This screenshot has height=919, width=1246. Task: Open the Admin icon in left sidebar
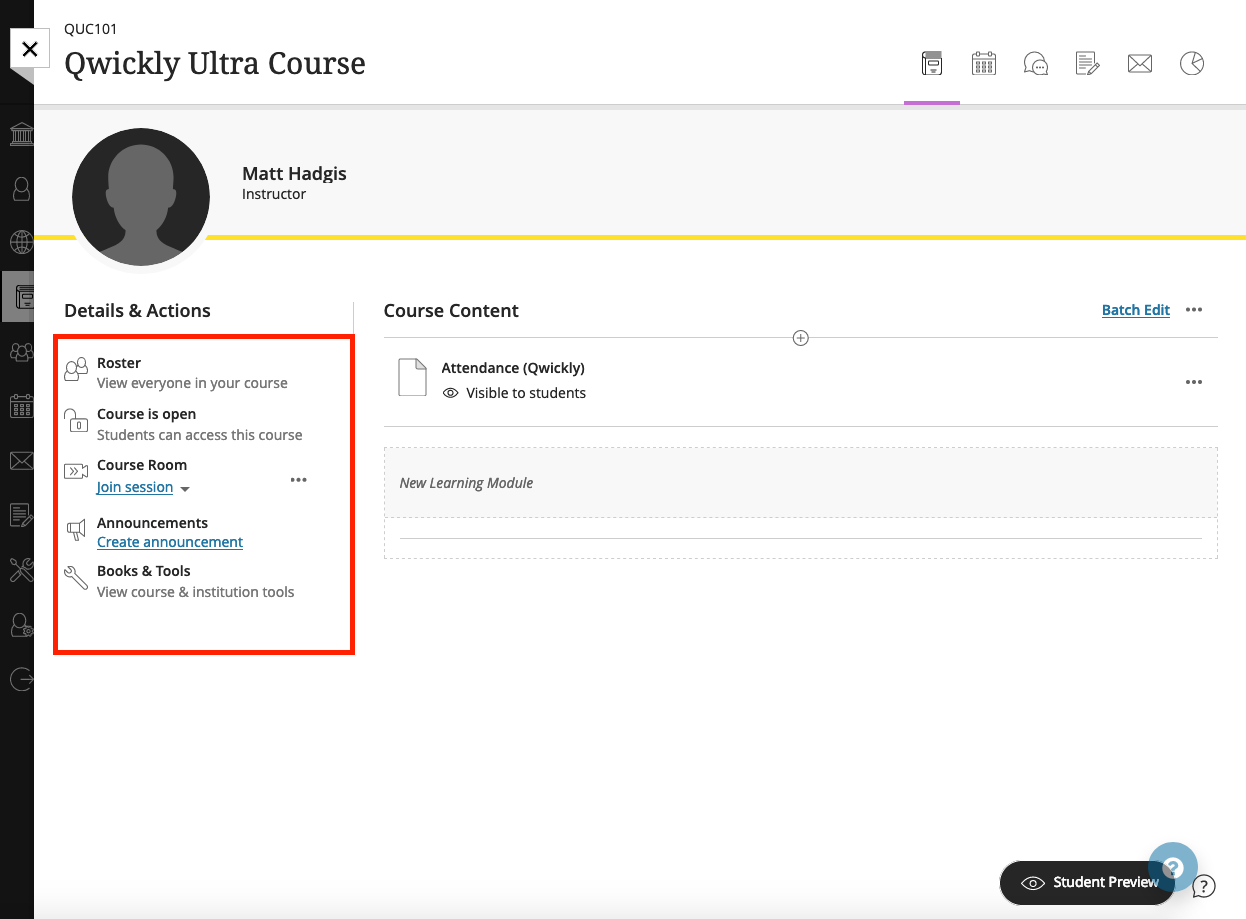click(x=21, y=624)
